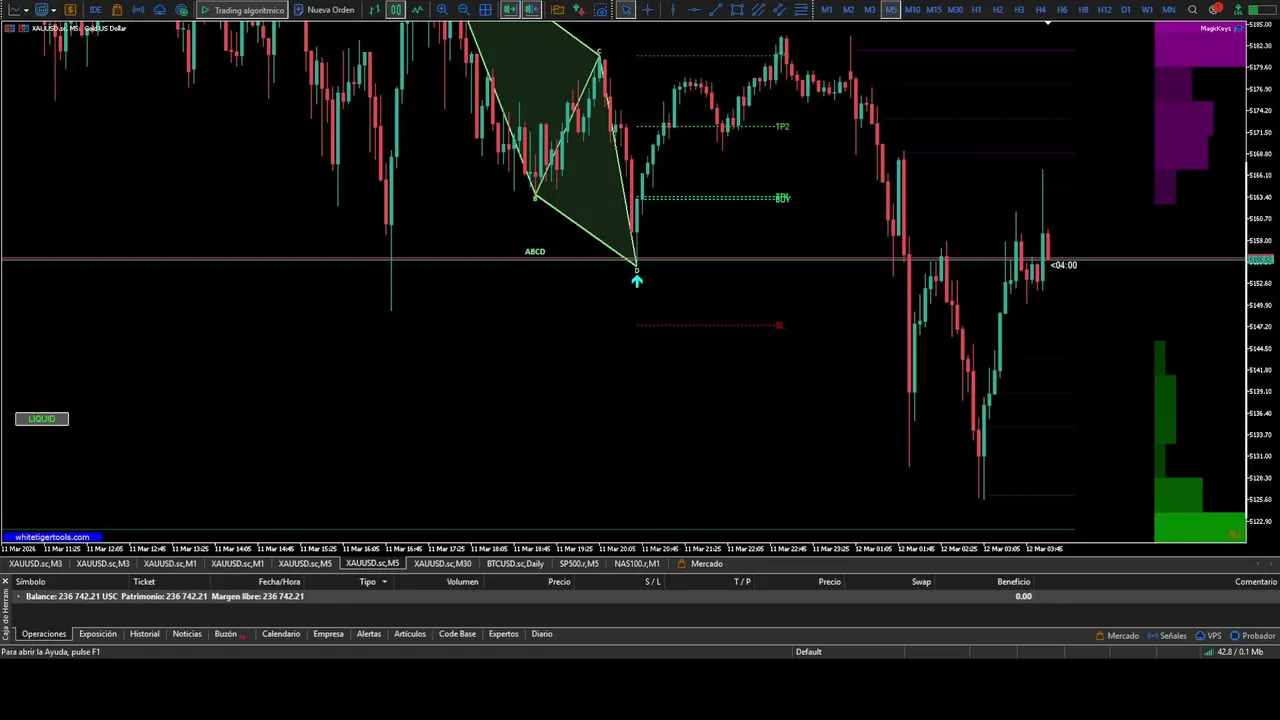Expand the chart type dropdown arrow
Screen dimensions: 1280x720
click(27, 10)
